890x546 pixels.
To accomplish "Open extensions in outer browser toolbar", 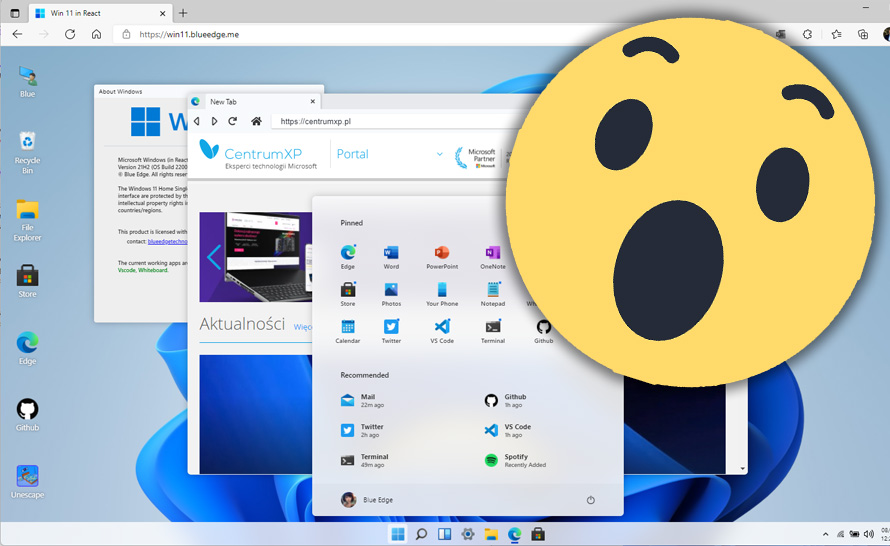I will tap(808, 34).
